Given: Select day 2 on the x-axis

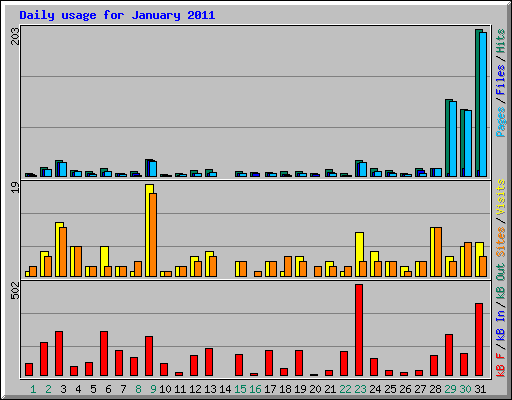Looking at the screenshot, I should [x=48, y=389].
